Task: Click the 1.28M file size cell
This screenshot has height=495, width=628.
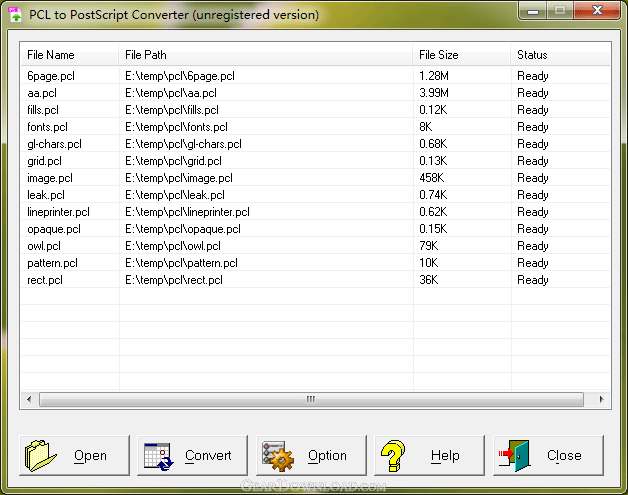Action: pyautogui.click(x=434, y=76)
